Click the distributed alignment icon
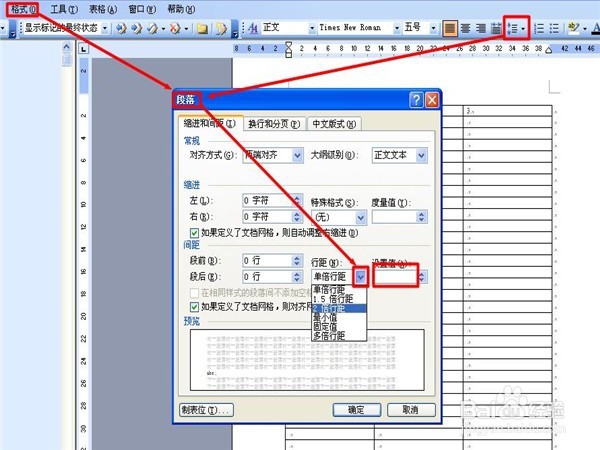Screen dimensions: 600x450 tap(496, 28)
